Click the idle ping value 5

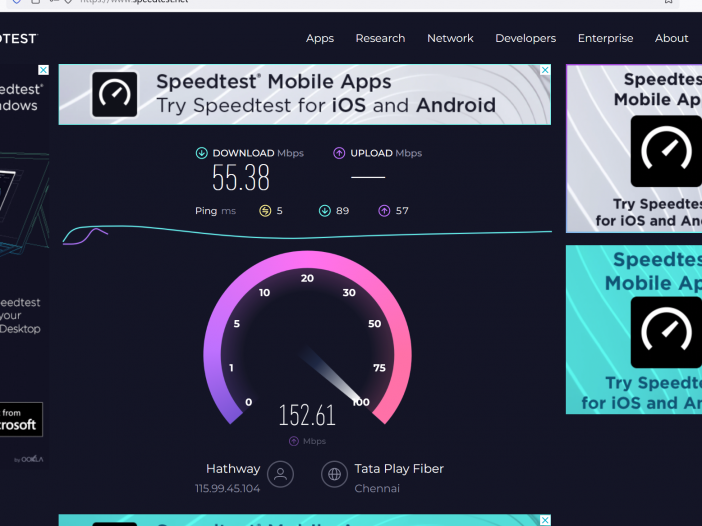coord(279,211)
